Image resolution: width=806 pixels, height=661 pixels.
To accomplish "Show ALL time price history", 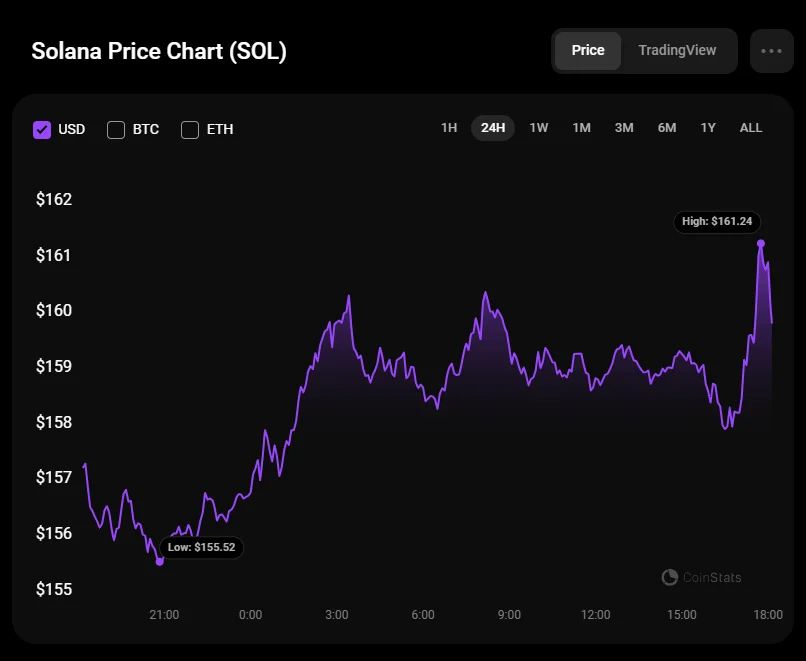I will [x=751, y=128].
